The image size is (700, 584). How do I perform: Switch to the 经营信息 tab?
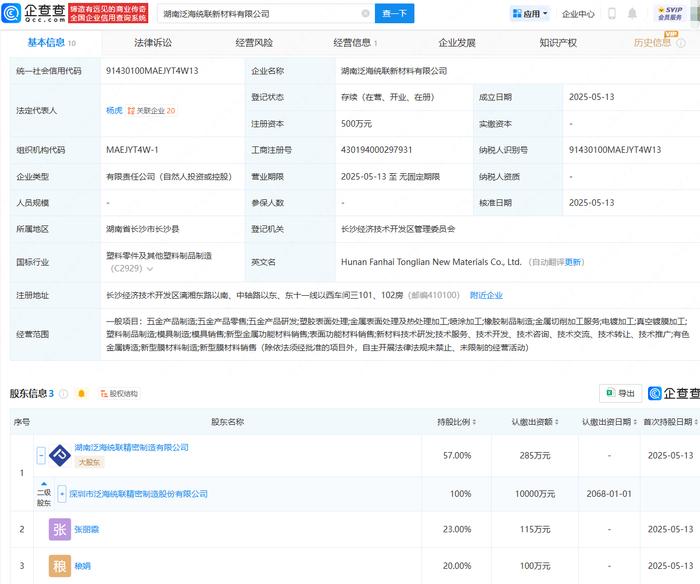point(355,43)
